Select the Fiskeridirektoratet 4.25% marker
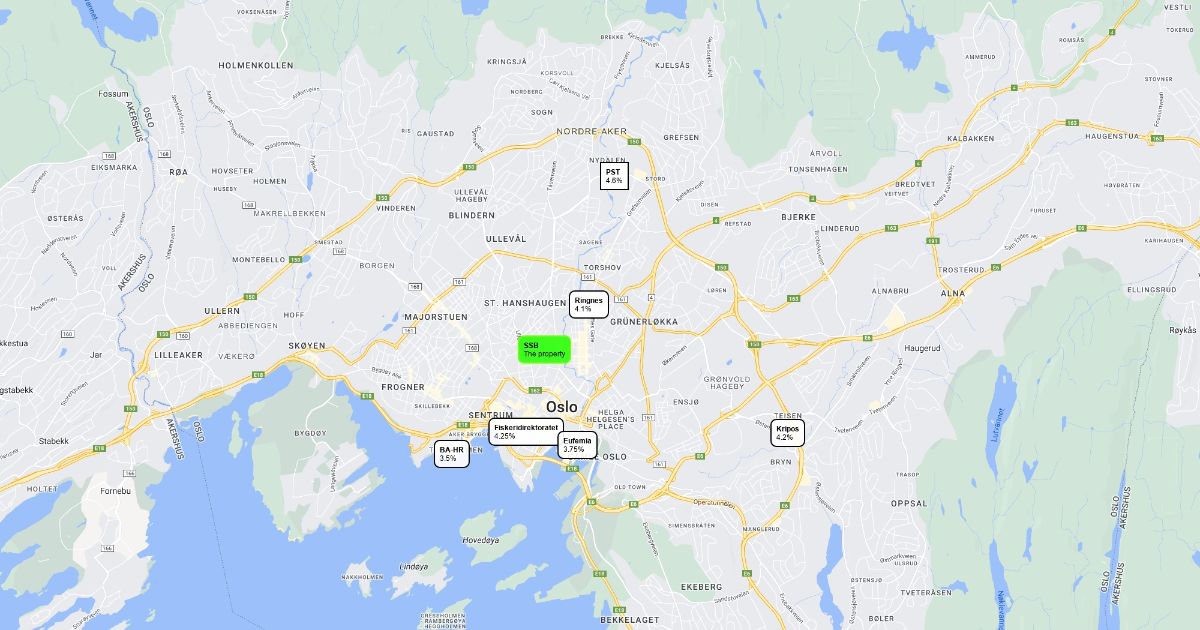 tap(526, 432)
